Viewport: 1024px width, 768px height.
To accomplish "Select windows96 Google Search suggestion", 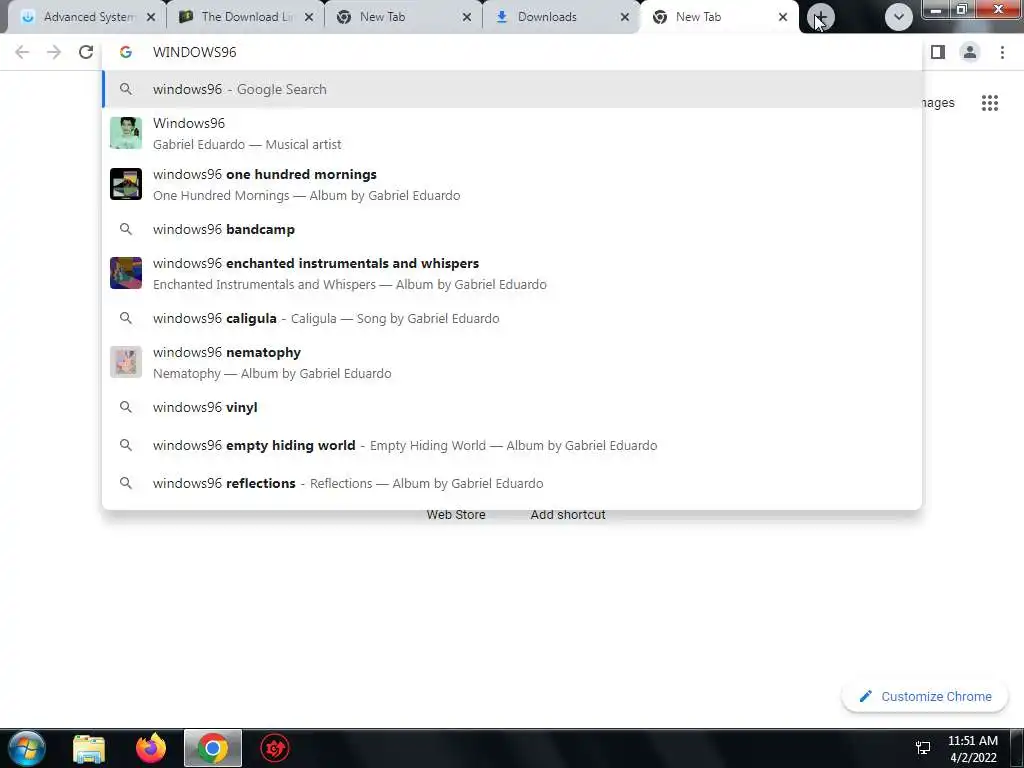I will 512,89.
